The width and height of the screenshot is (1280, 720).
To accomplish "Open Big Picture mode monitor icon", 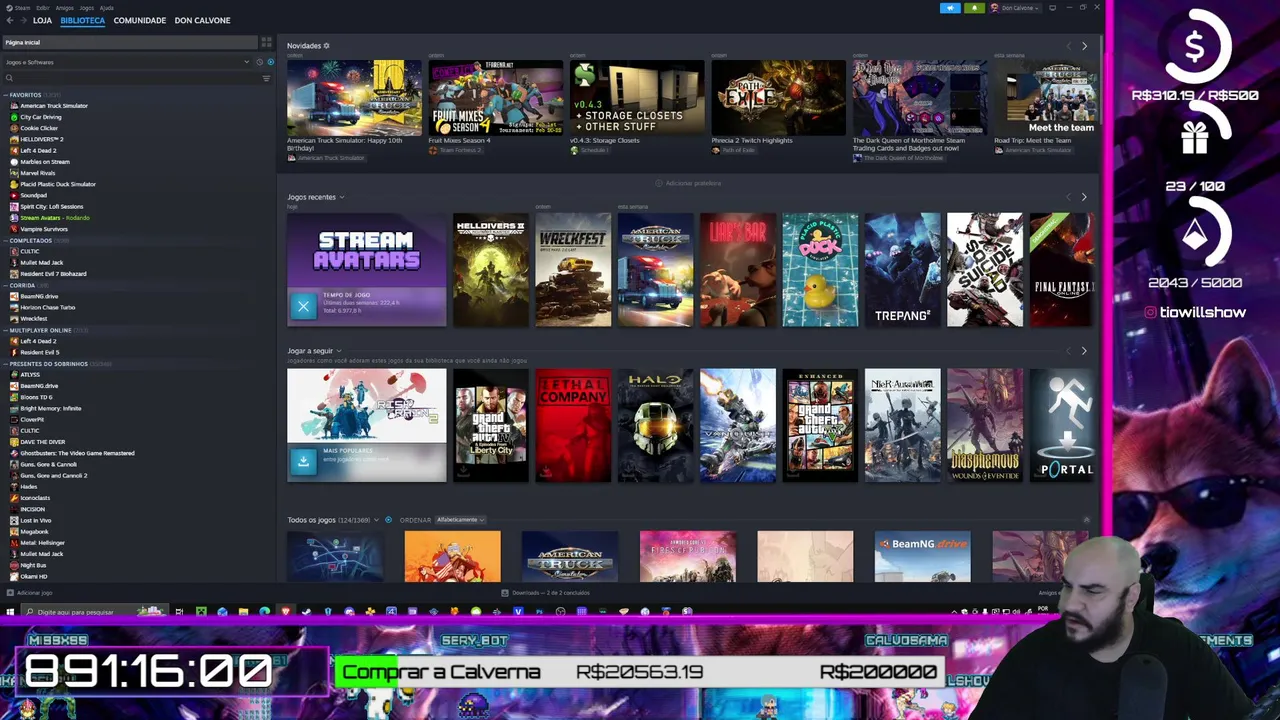I will (x=1052, y=8).
